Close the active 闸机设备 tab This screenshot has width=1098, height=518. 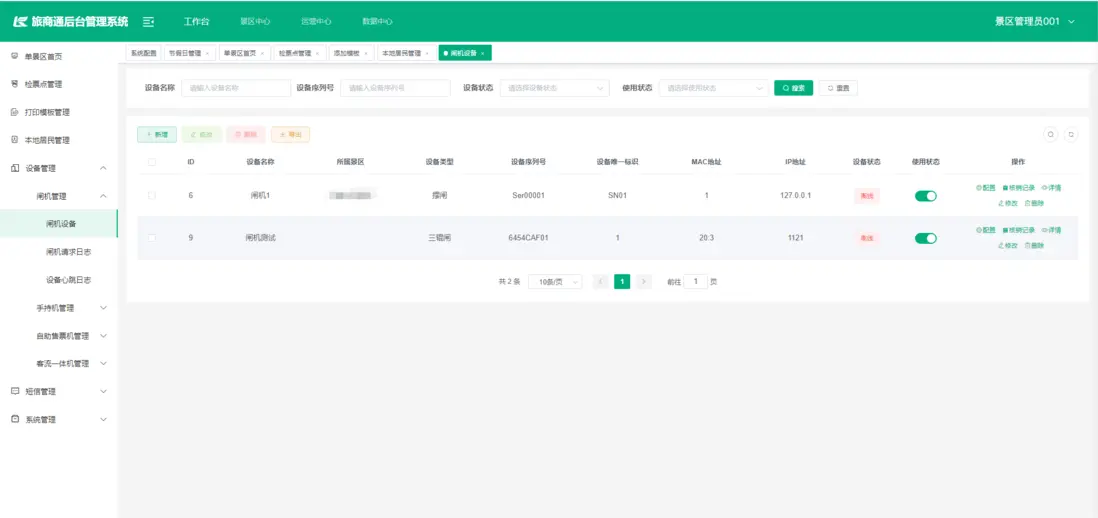(x=482, y=53)
